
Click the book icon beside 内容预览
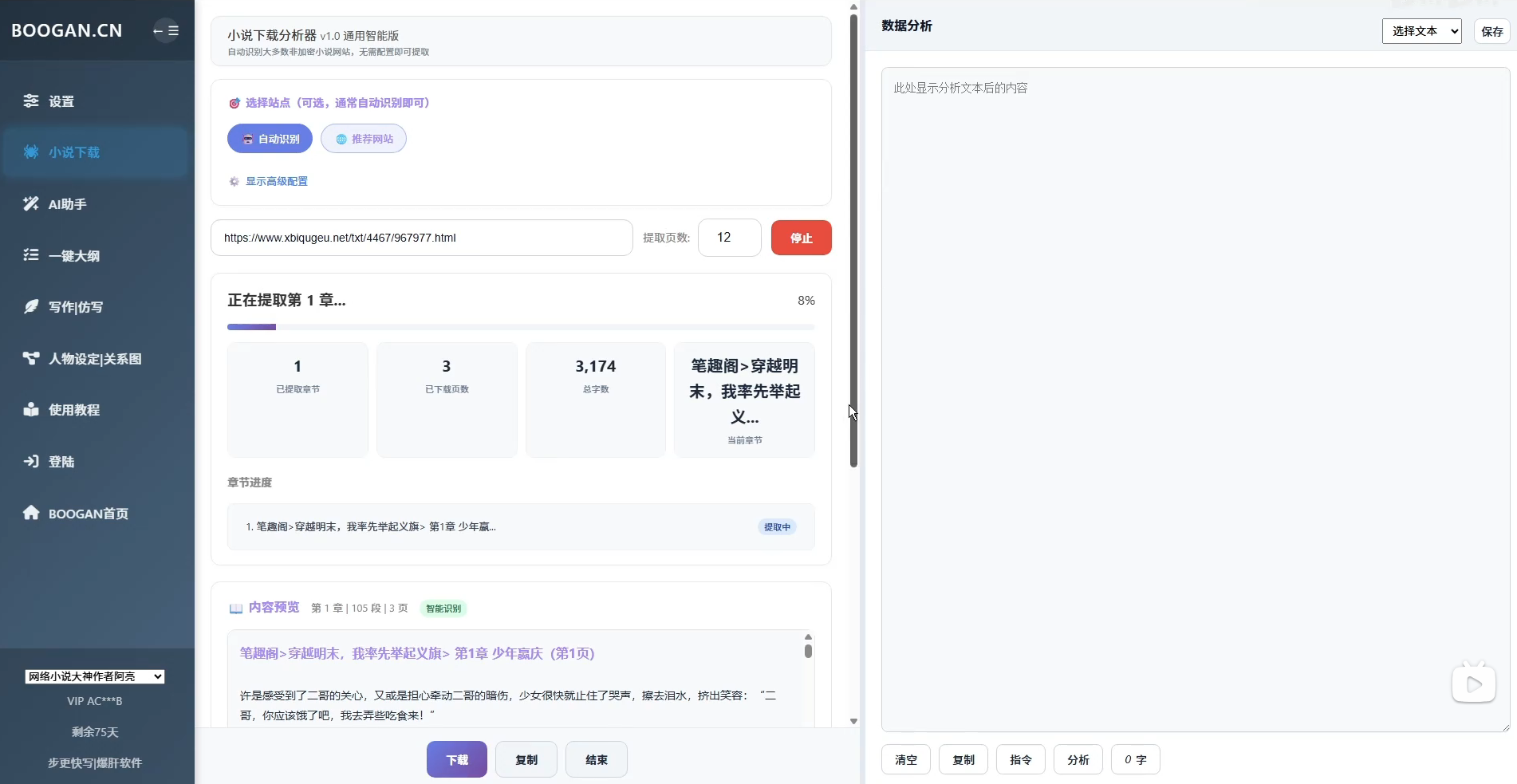(x=236, y=609)
